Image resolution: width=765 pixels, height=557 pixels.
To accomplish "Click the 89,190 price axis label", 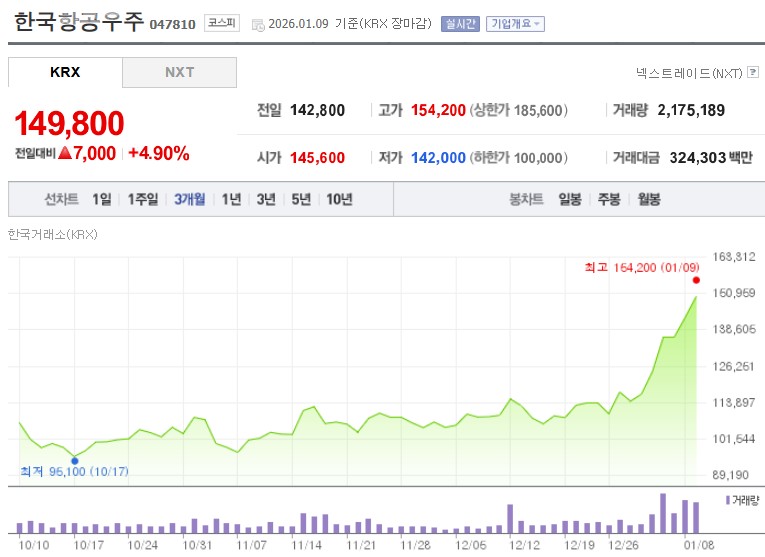I will (x=730, y=475).
